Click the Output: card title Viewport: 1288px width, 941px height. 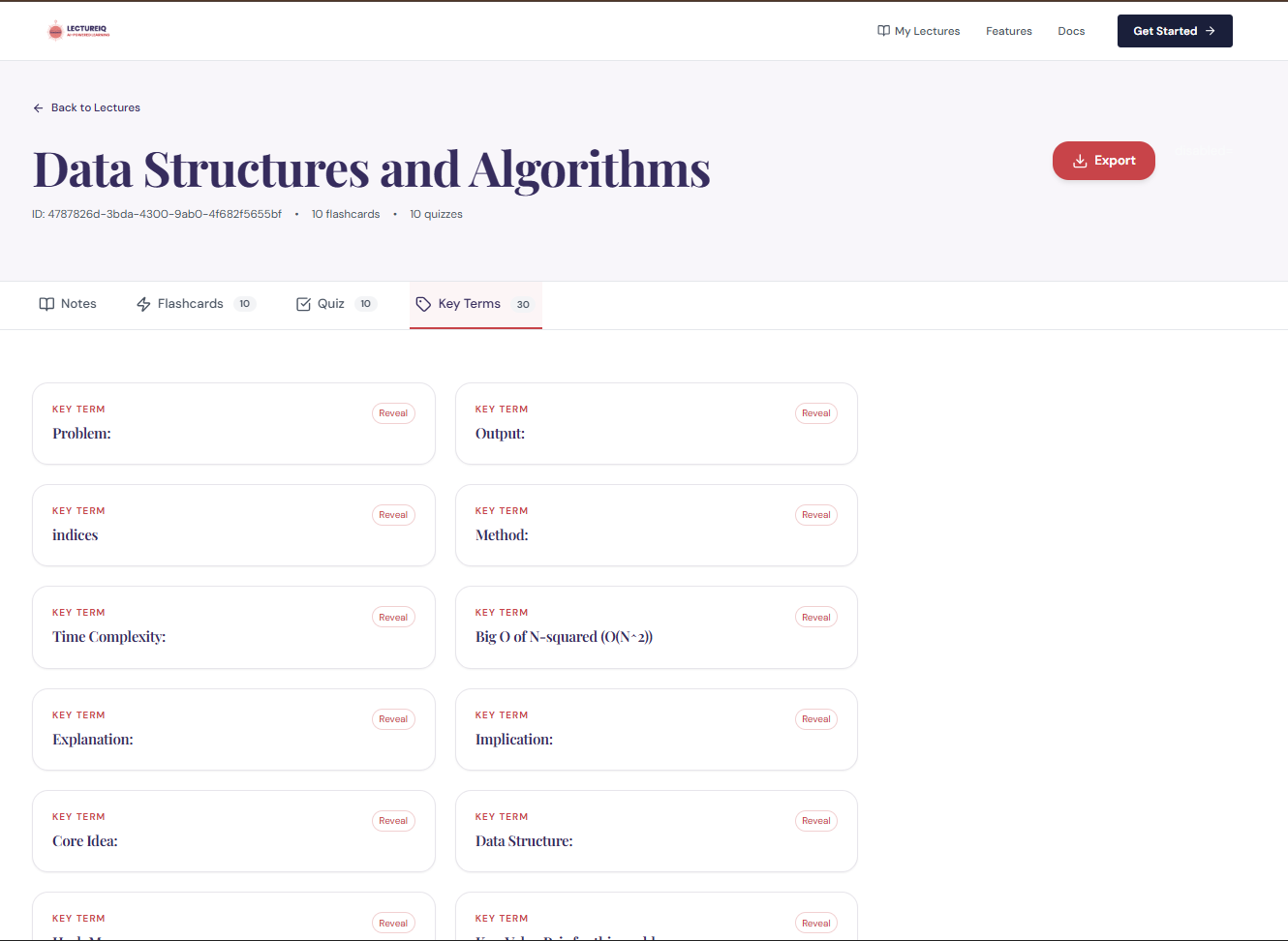pos(500,434)
